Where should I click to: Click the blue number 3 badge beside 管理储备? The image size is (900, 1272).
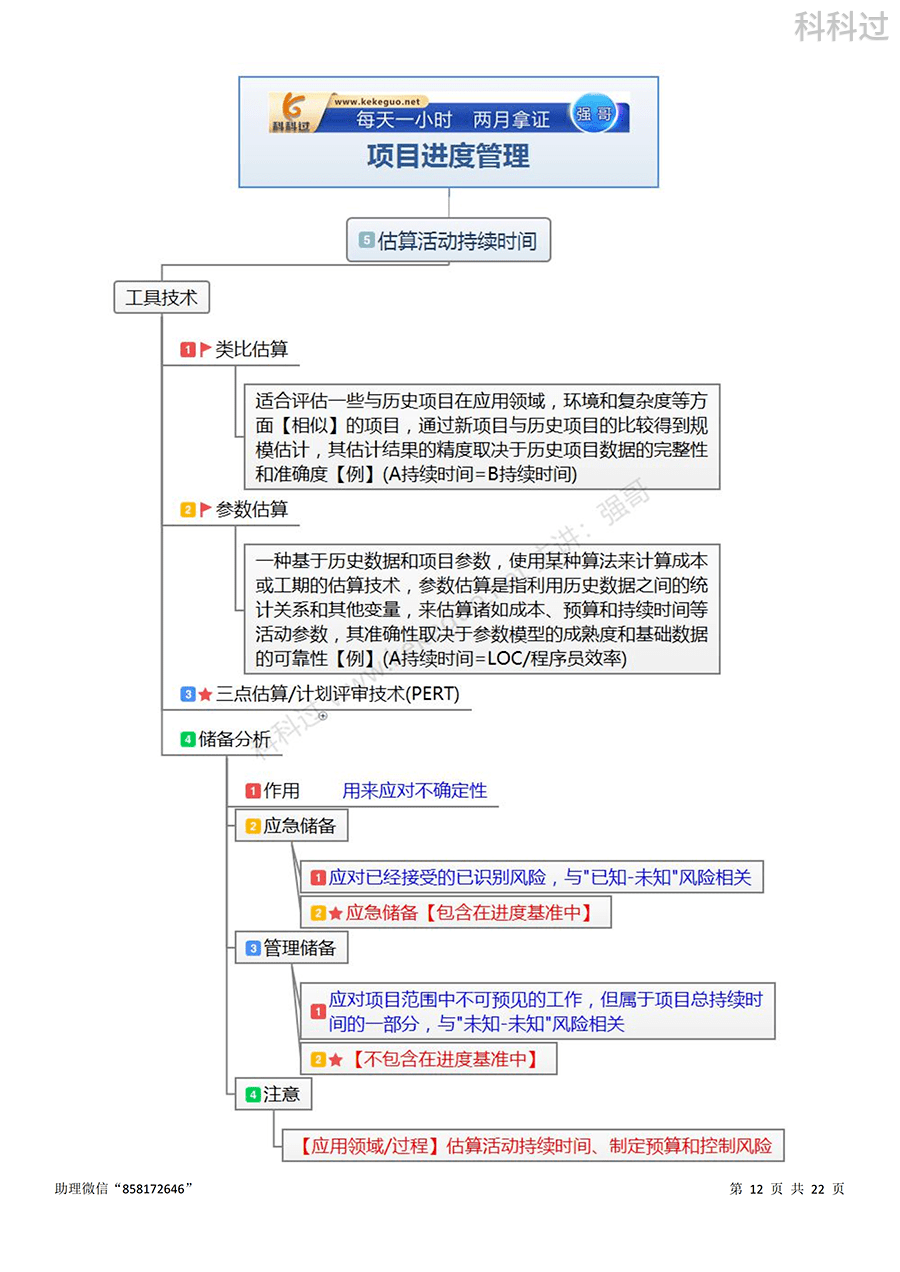pyautogui.click(x=253, y=948)
